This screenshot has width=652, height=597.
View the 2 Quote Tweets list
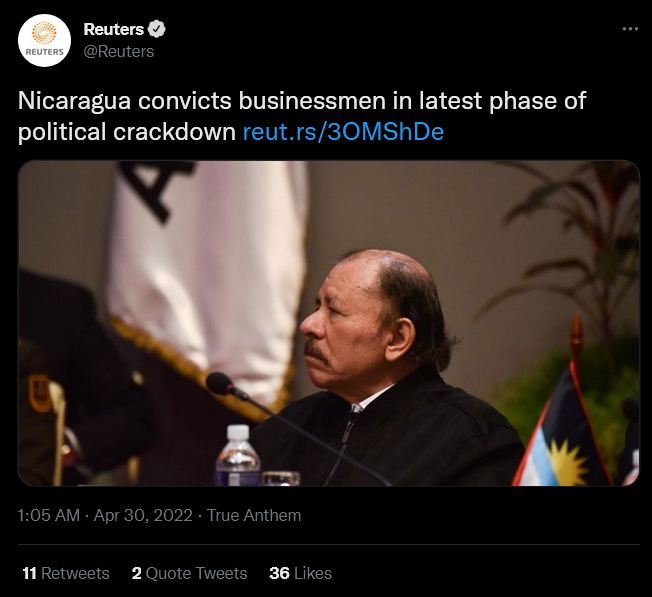[189, 573]
